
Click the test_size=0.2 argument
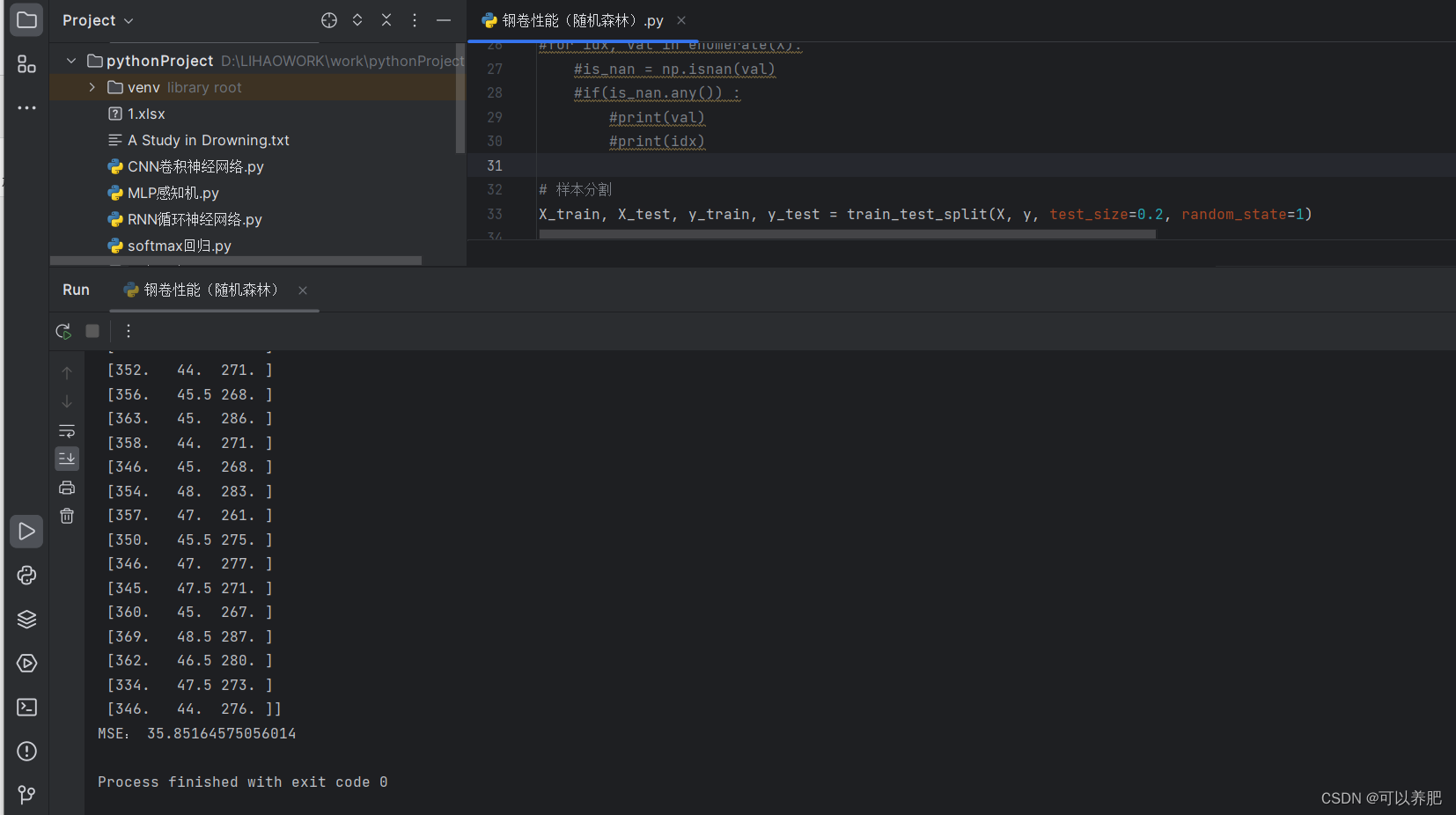[x=1106, y=214]
